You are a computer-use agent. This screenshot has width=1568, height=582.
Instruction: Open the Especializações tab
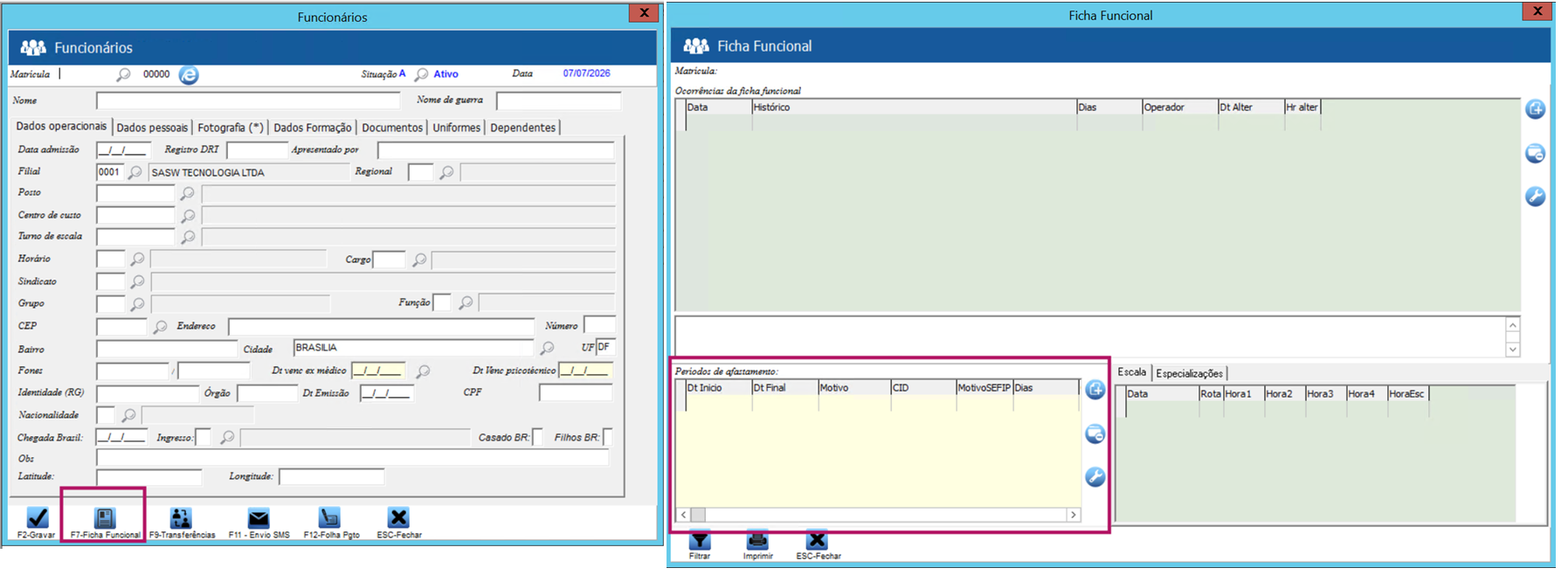[1189, 373]
